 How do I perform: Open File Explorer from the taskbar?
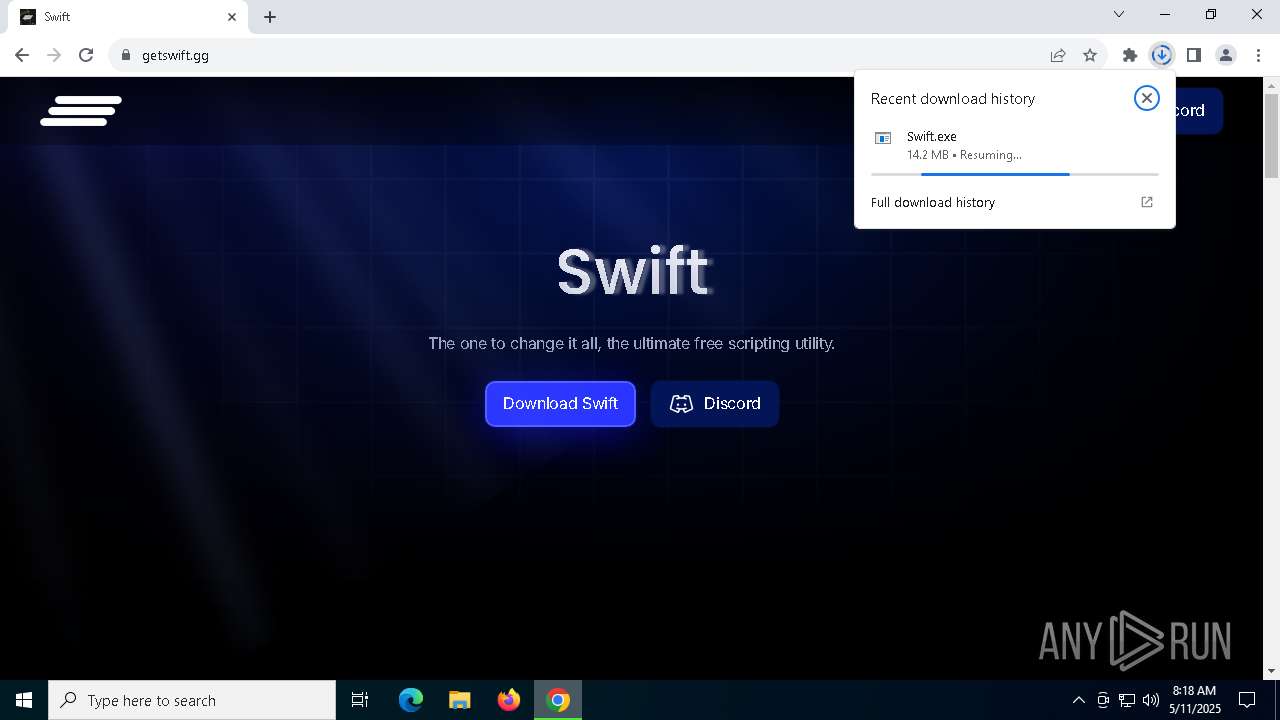pyautogui.click(x=459, y=700)
